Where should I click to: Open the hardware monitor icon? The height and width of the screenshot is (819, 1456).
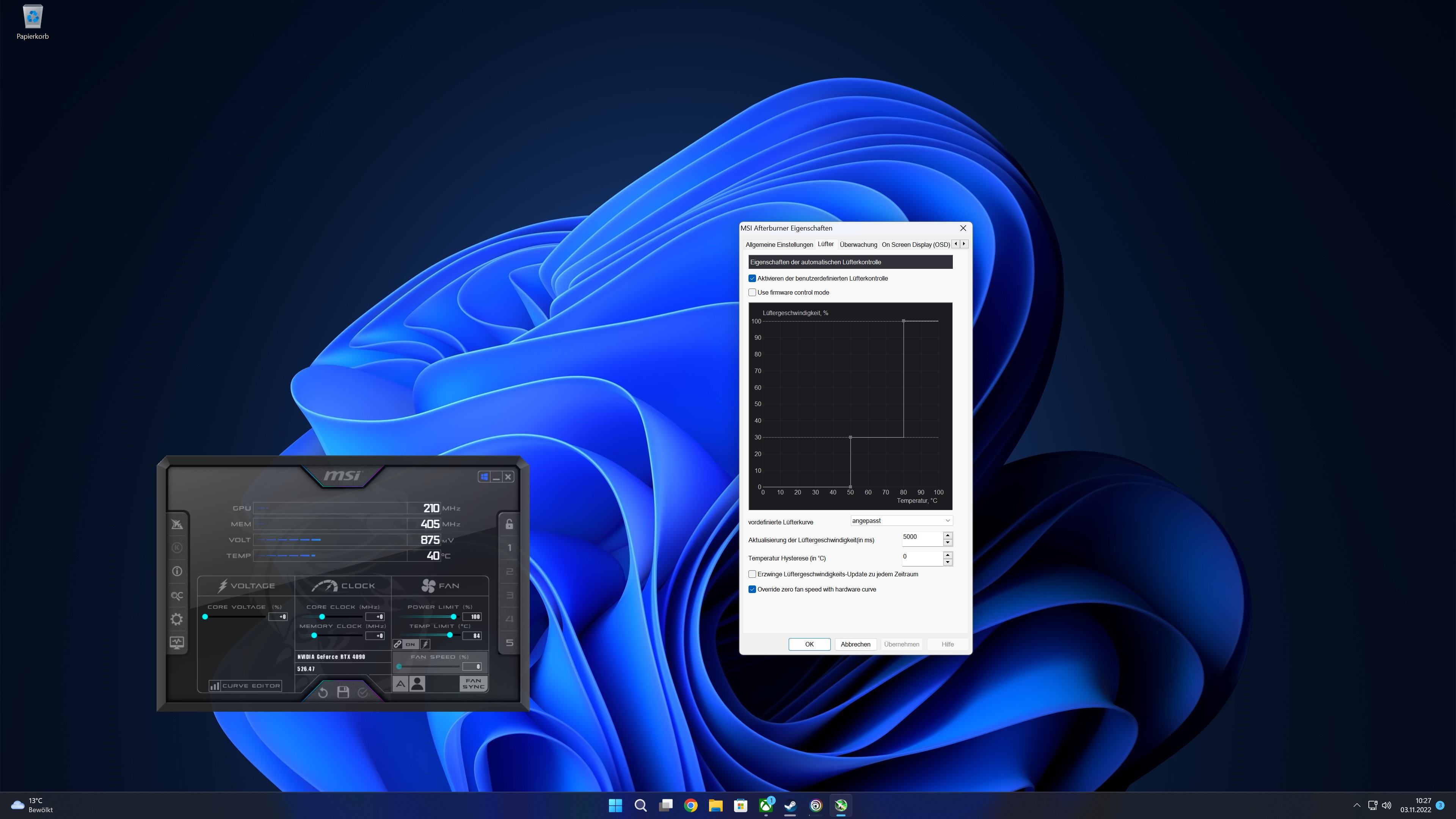pos(177,643)
